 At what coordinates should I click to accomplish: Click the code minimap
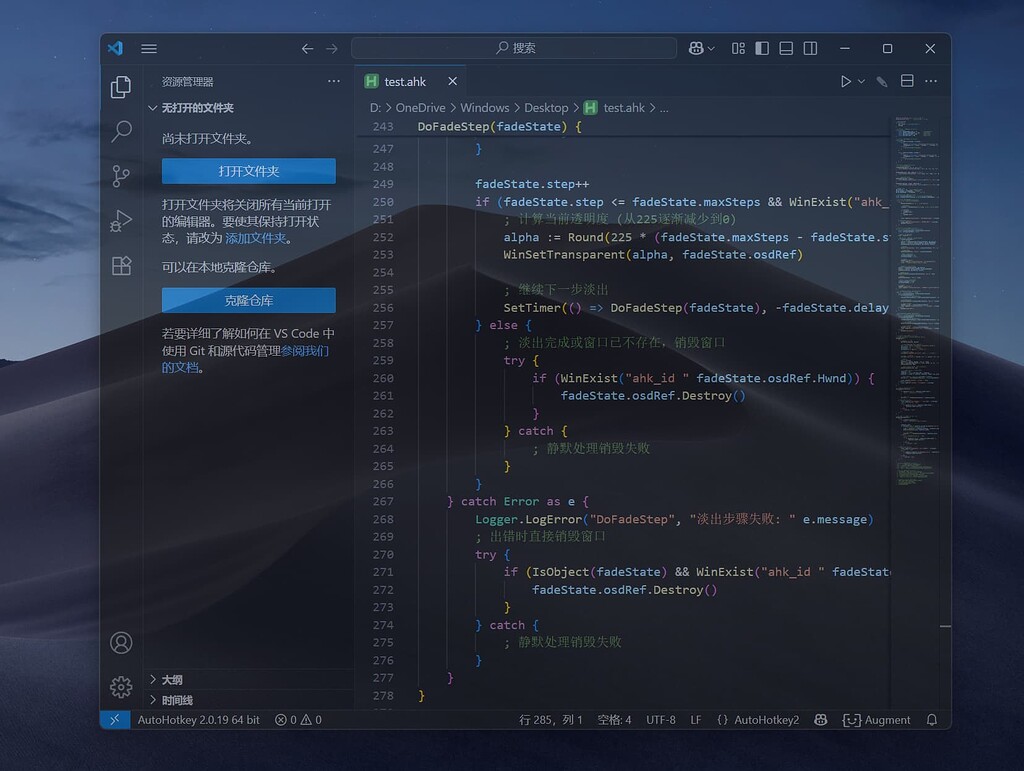[918, 300]
